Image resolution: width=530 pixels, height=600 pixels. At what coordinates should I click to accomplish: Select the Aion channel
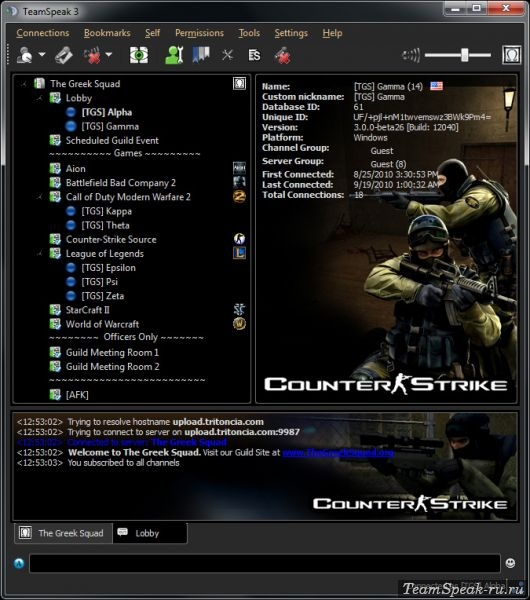tap(75, 169)
